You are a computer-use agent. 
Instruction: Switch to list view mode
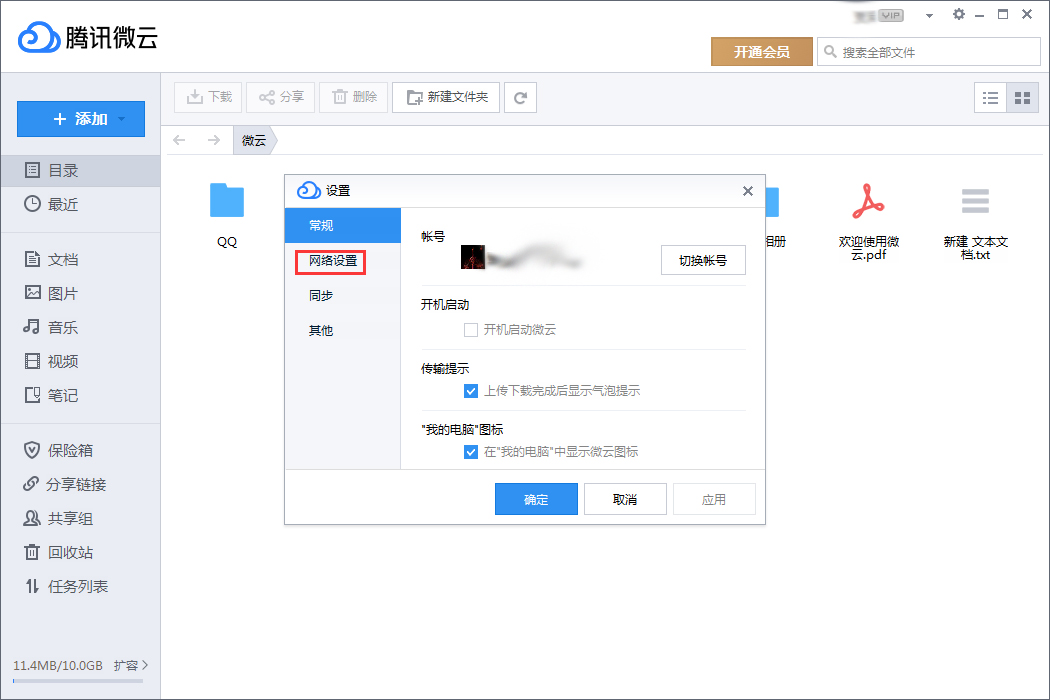[x=991, y=97]
